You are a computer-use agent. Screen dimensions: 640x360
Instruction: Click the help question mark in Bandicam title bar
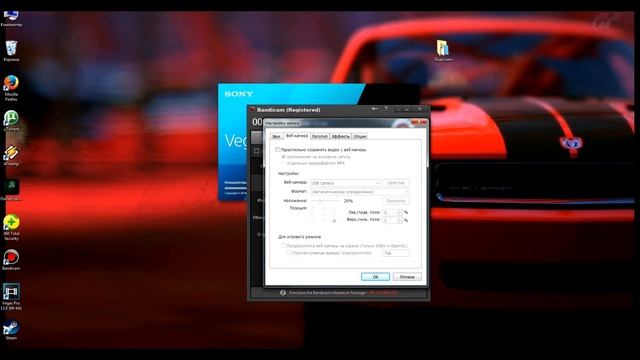click(386, 109)
